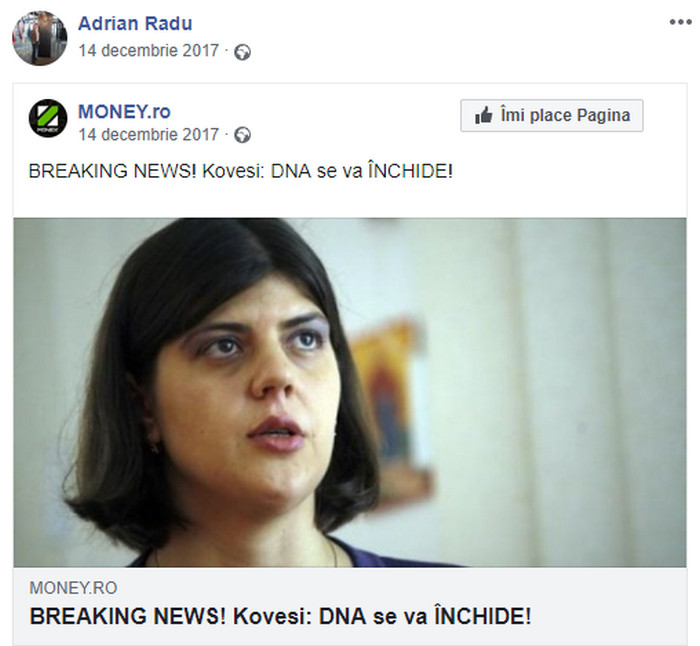Like the page via Îmi place Pagina

point(552,116)
